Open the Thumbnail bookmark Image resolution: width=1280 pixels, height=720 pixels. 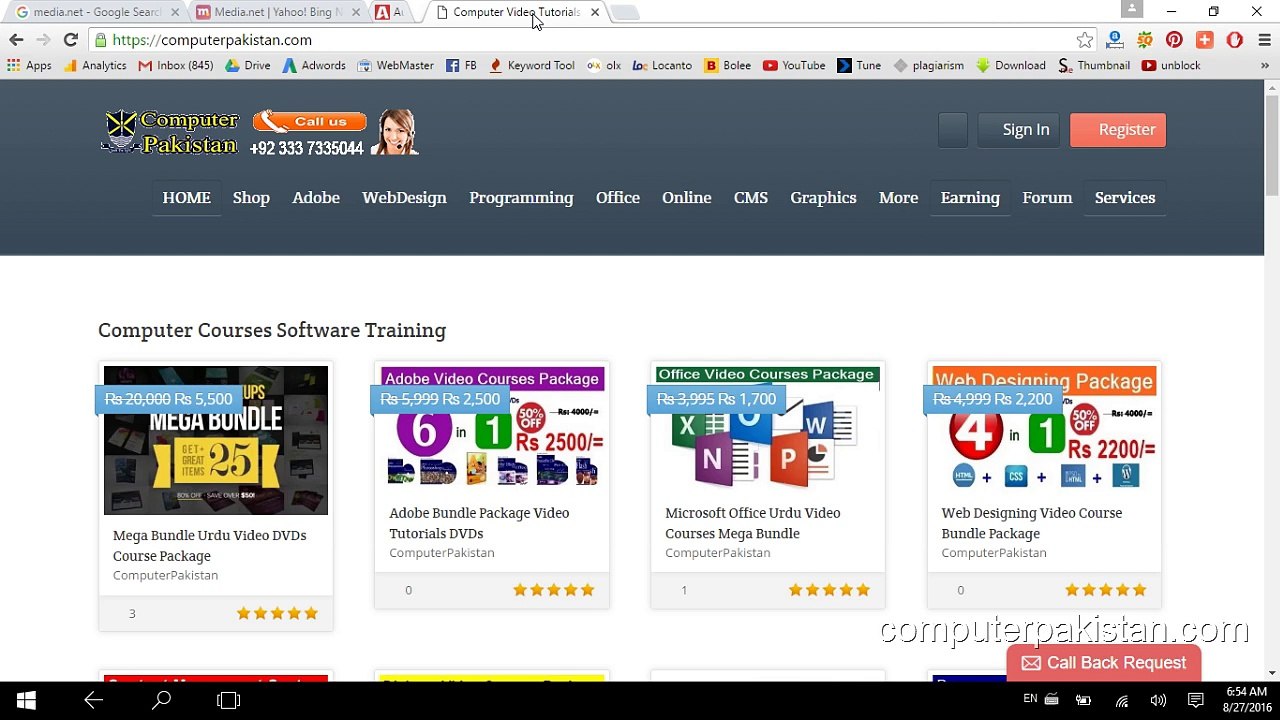pyautogui.click(x=1093, y=65)
